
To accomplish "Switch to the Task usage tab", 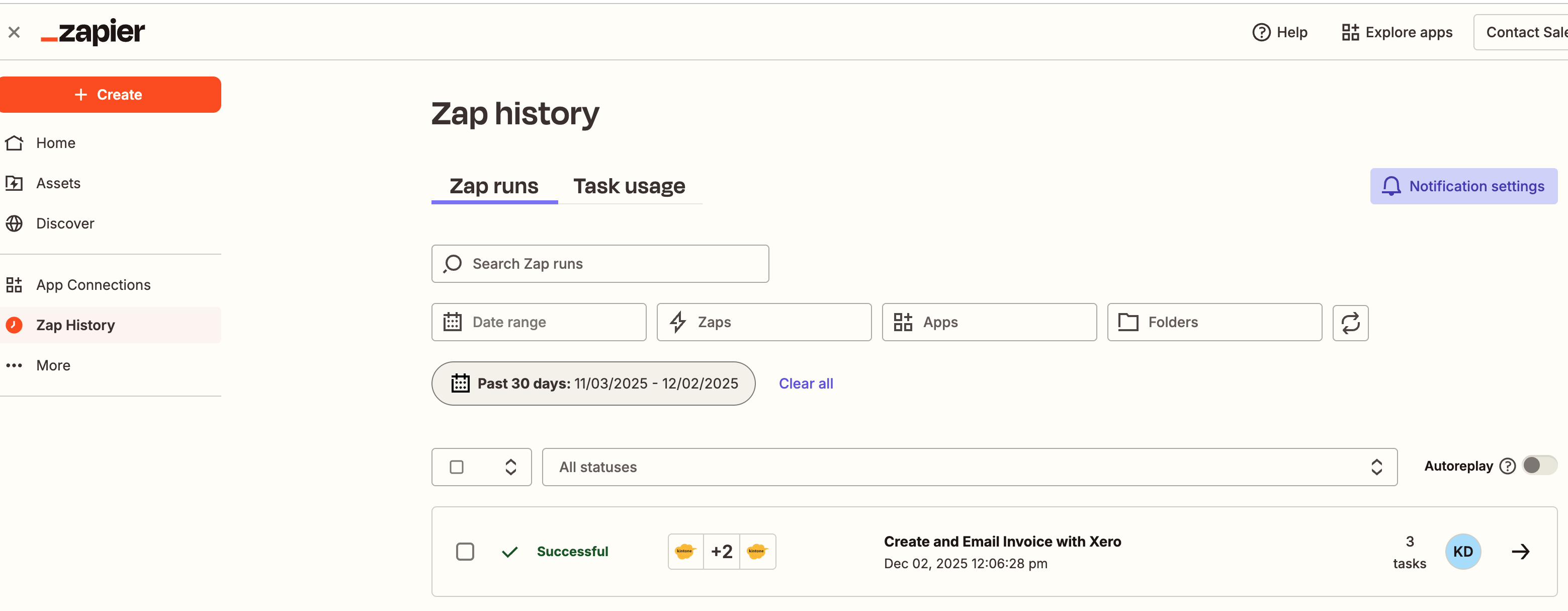I will click(x=629, y=186).
